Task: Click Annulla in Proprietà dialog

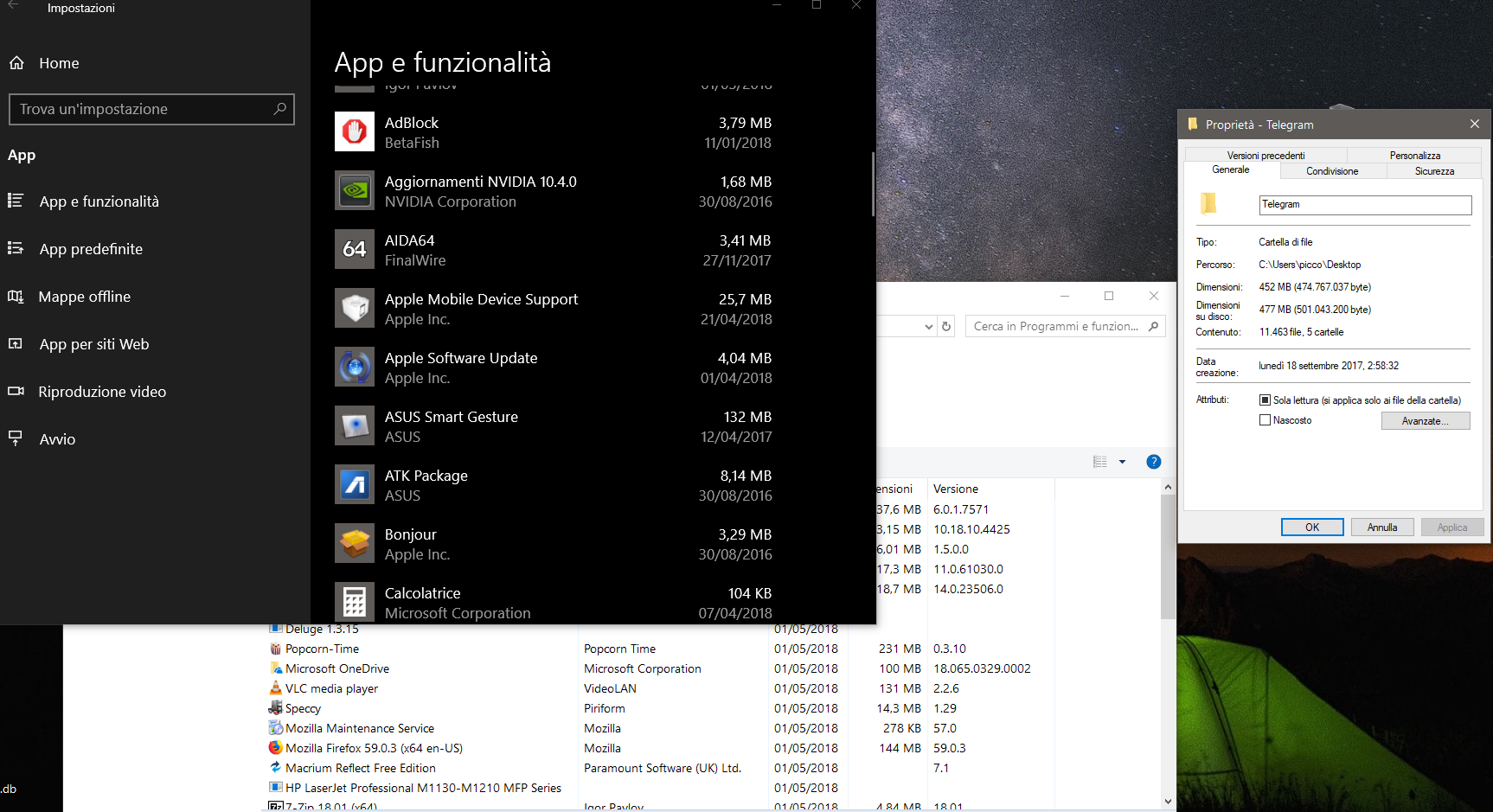Action: click(1382, 527)
